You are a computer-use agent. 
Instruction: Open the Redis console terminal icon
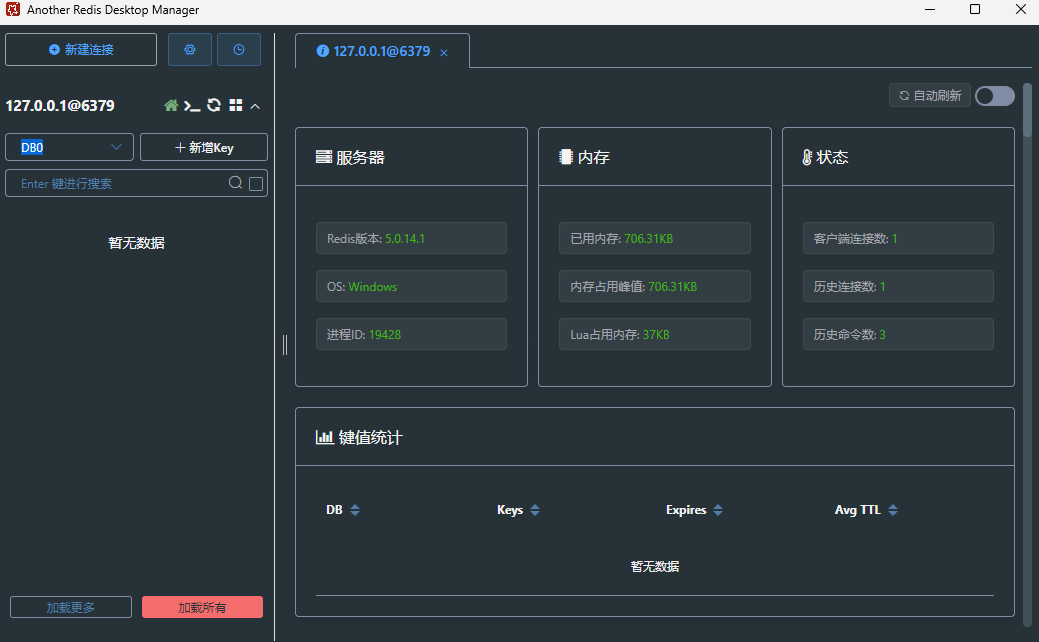click(x=192, y=105)
